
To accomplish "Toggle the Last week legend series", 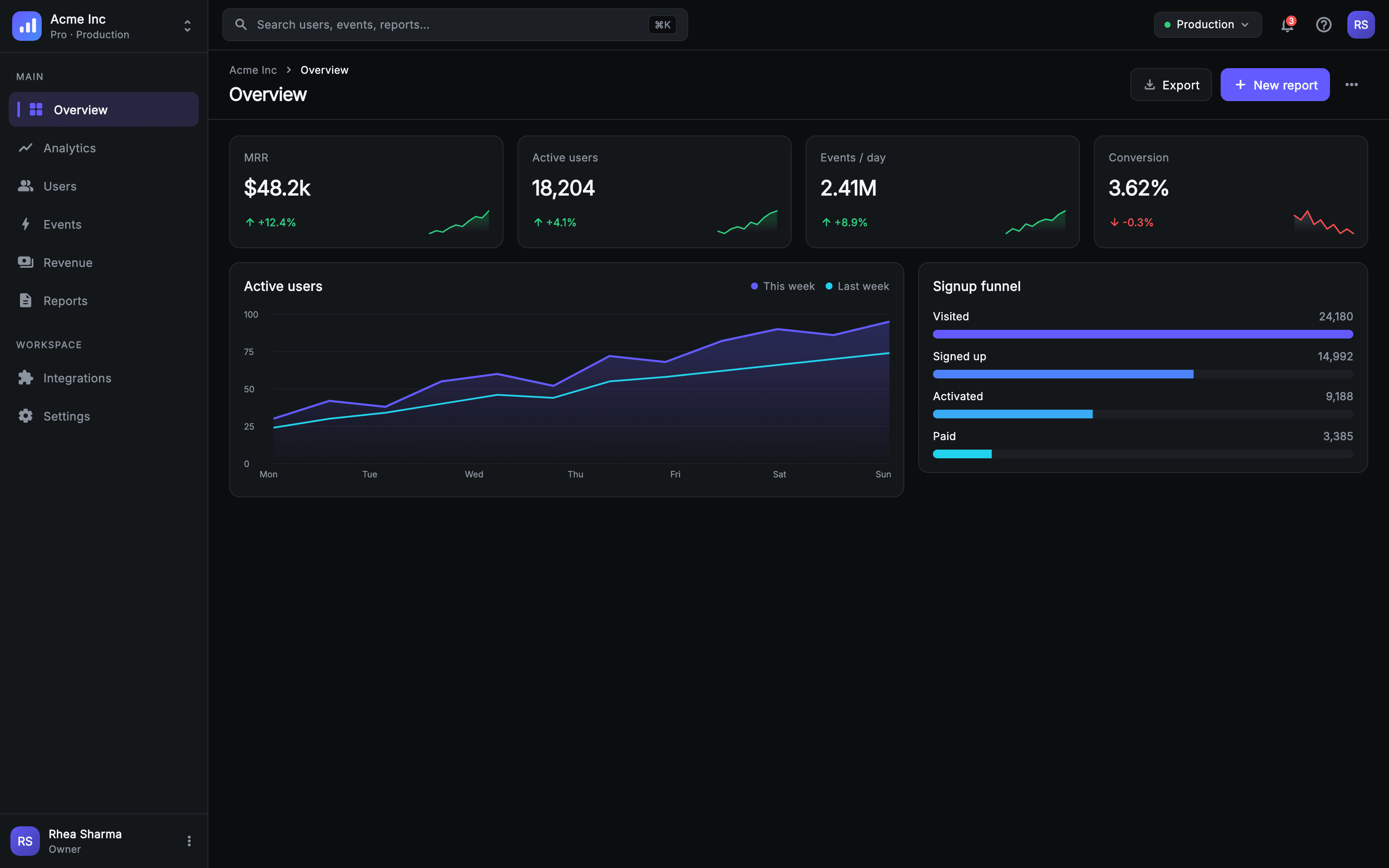I will tap(858, 286).
